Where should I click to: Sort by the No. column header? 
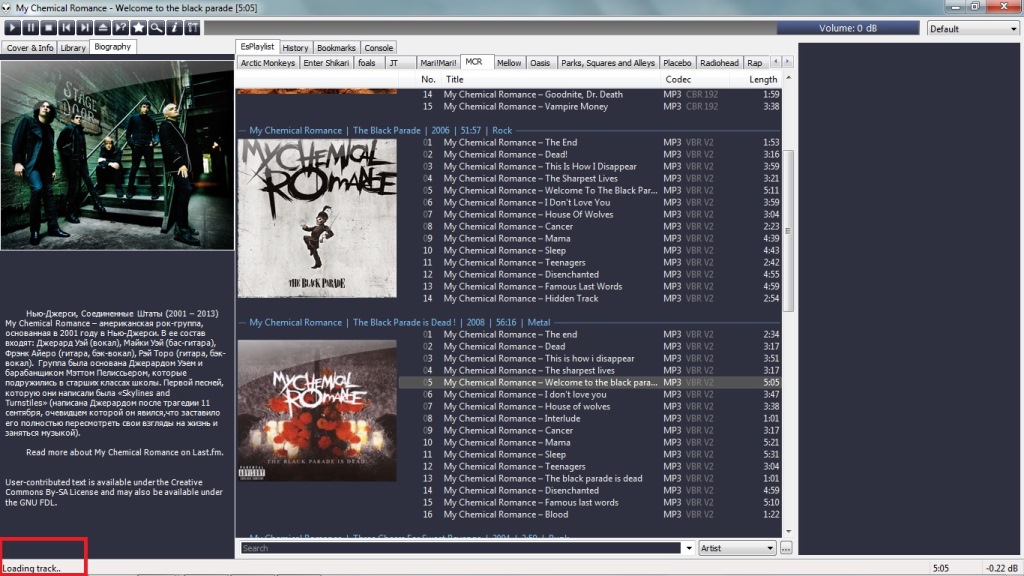point(428,79)
